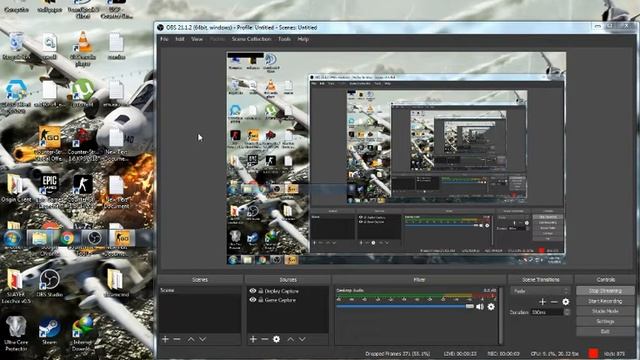Open transition properties gear icon
Screen dimensions: 640x360
tap(565, 302)
